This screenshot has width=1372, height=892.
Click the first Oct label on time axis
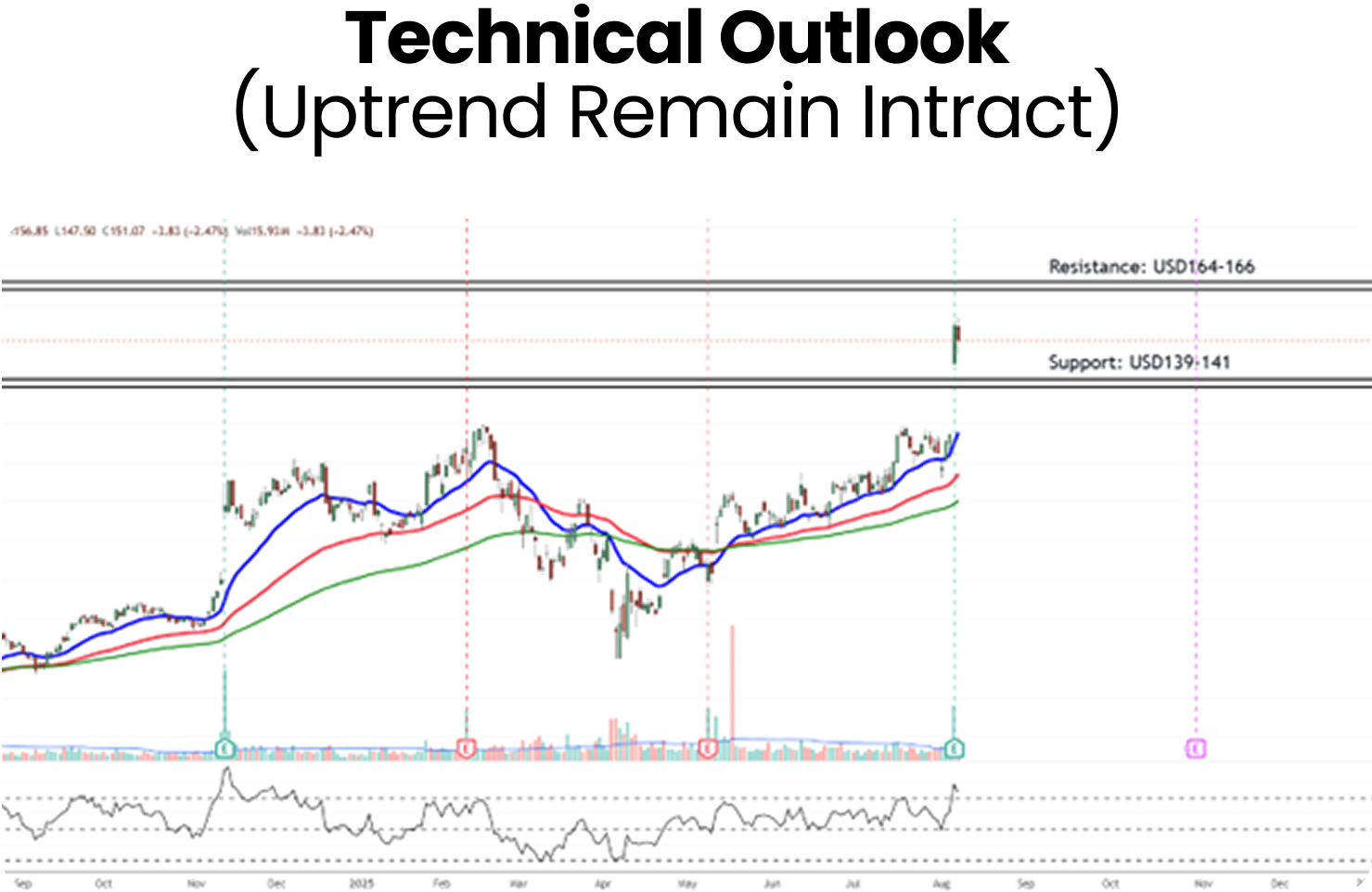pyautogui.click(x=104, y=884)
